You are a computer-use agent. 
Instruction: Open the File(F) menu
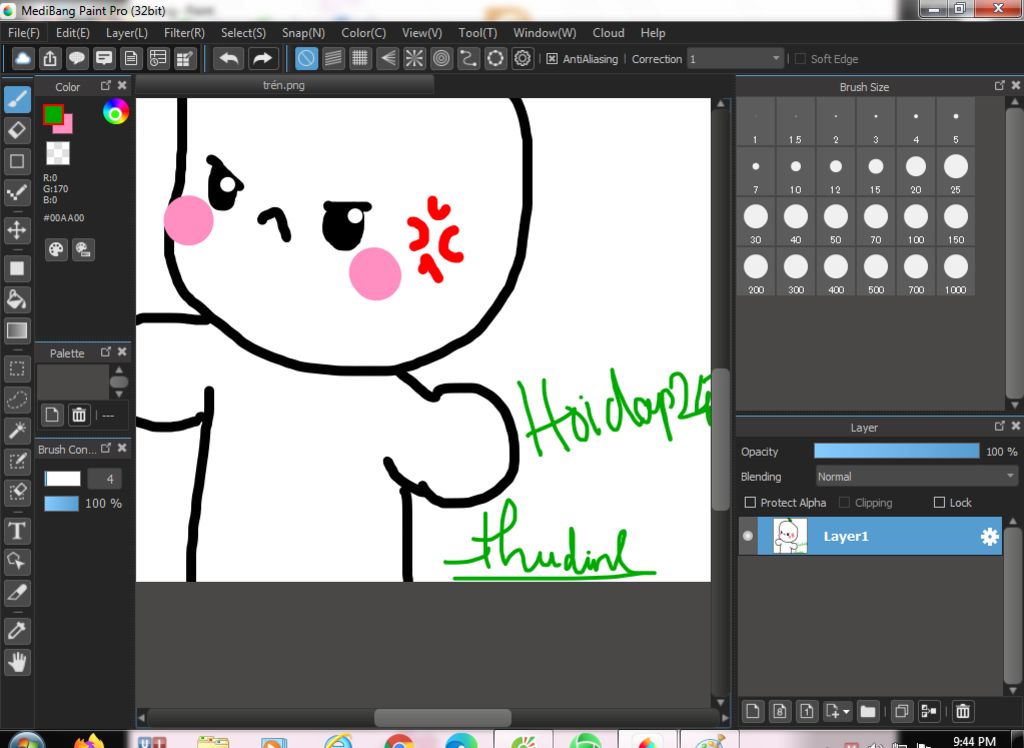point(24,33)
